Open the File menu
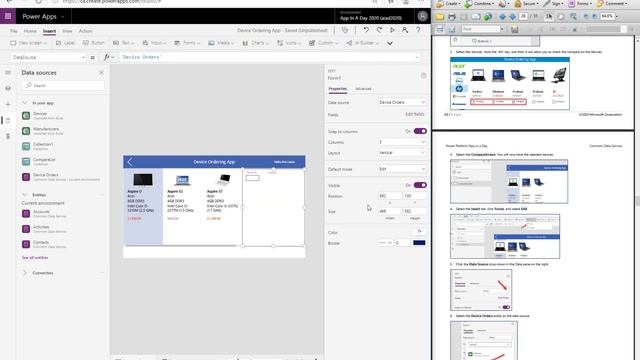 pyautogui.click(x=14, y=31)
